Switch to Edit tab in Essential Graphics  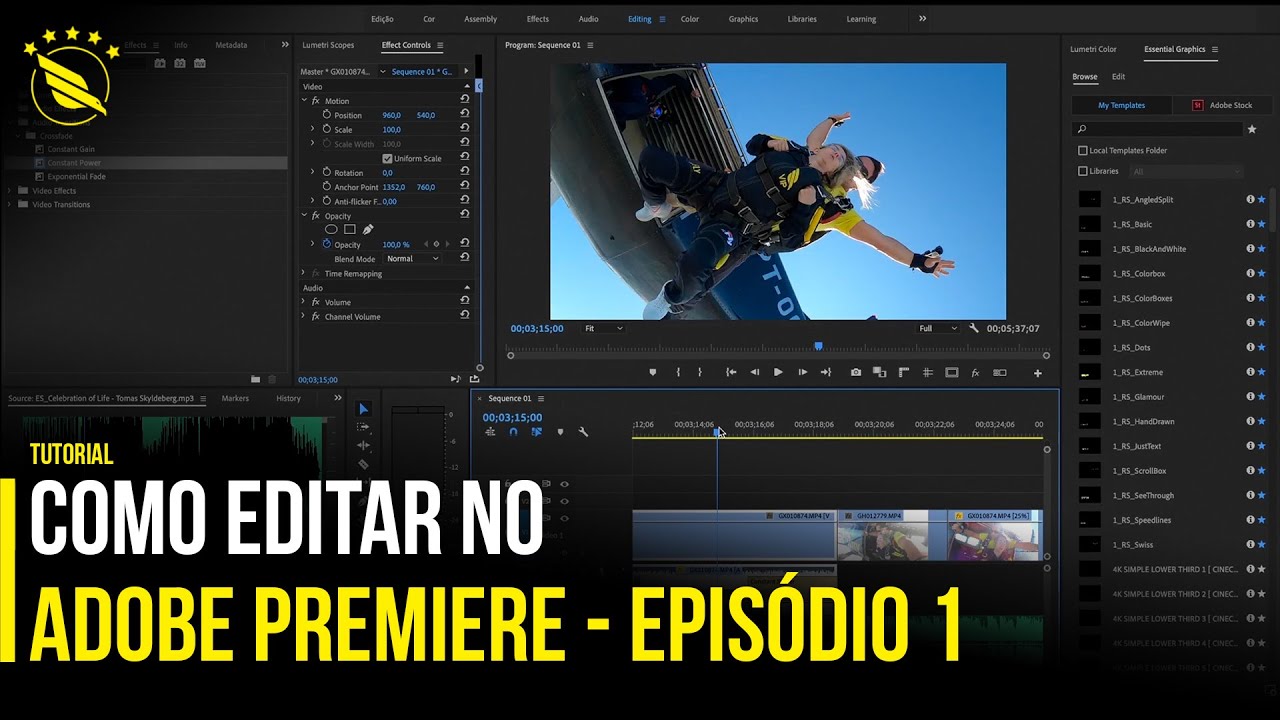1118,77
